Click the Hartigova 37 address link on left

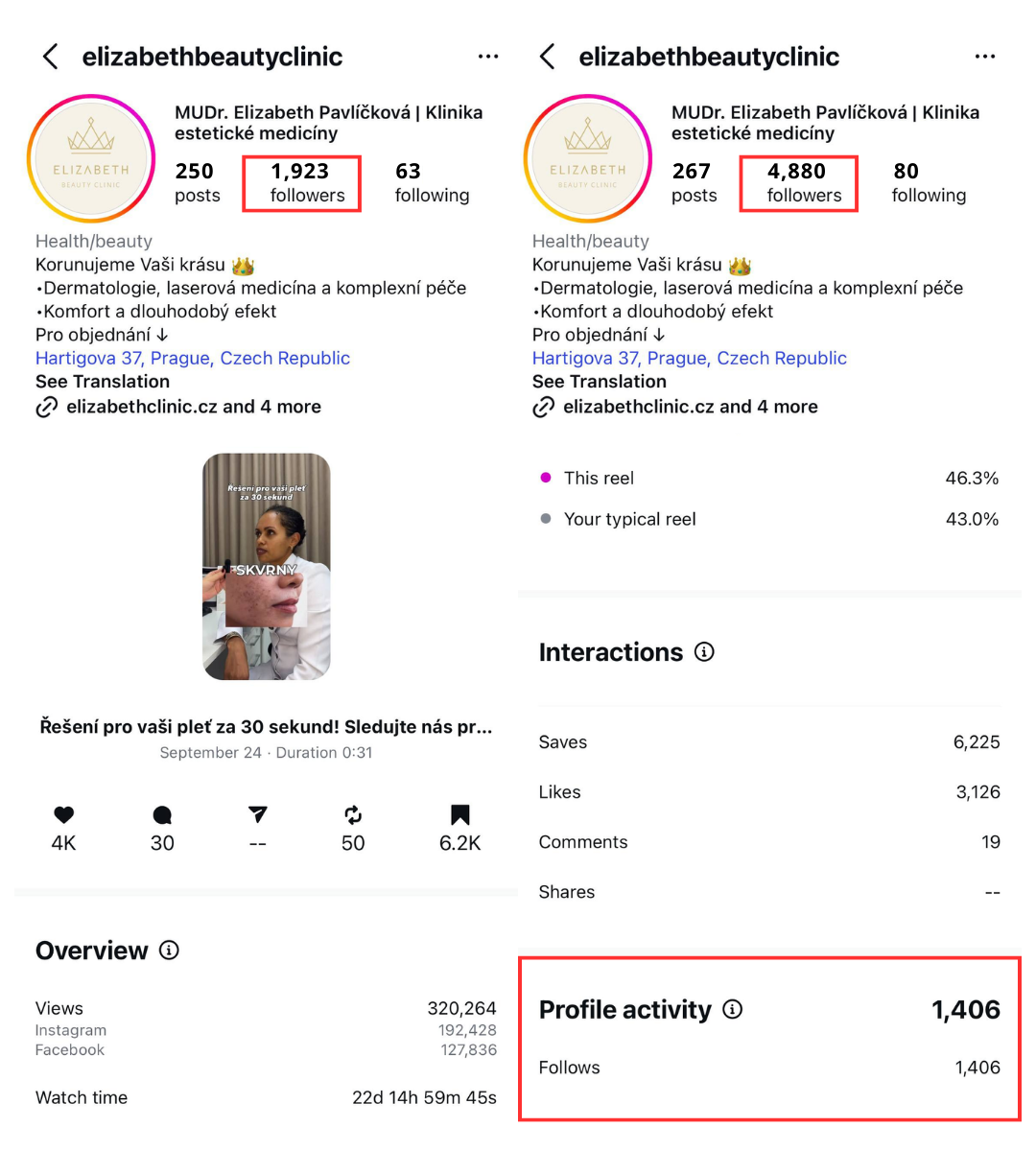pyautogui.click(x=193, y=358)
